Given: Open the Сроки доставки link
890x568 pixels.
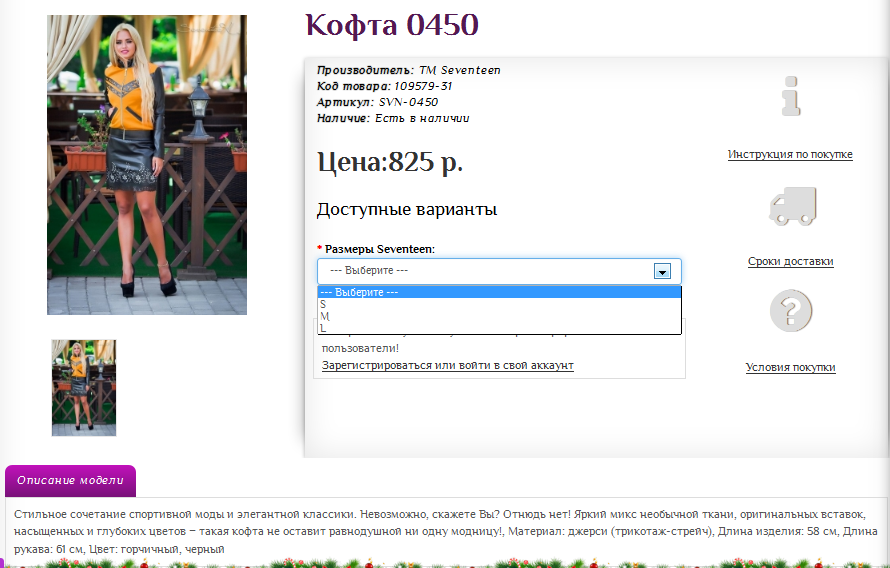Looking at the screenshot, I should 790,262.
